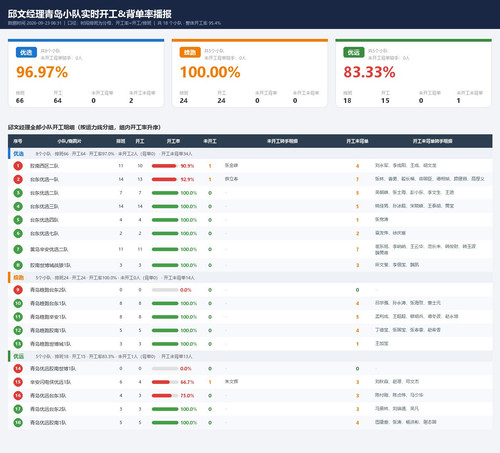Click the green rank 7 badge
500x453 pixels.
(18, 249)
